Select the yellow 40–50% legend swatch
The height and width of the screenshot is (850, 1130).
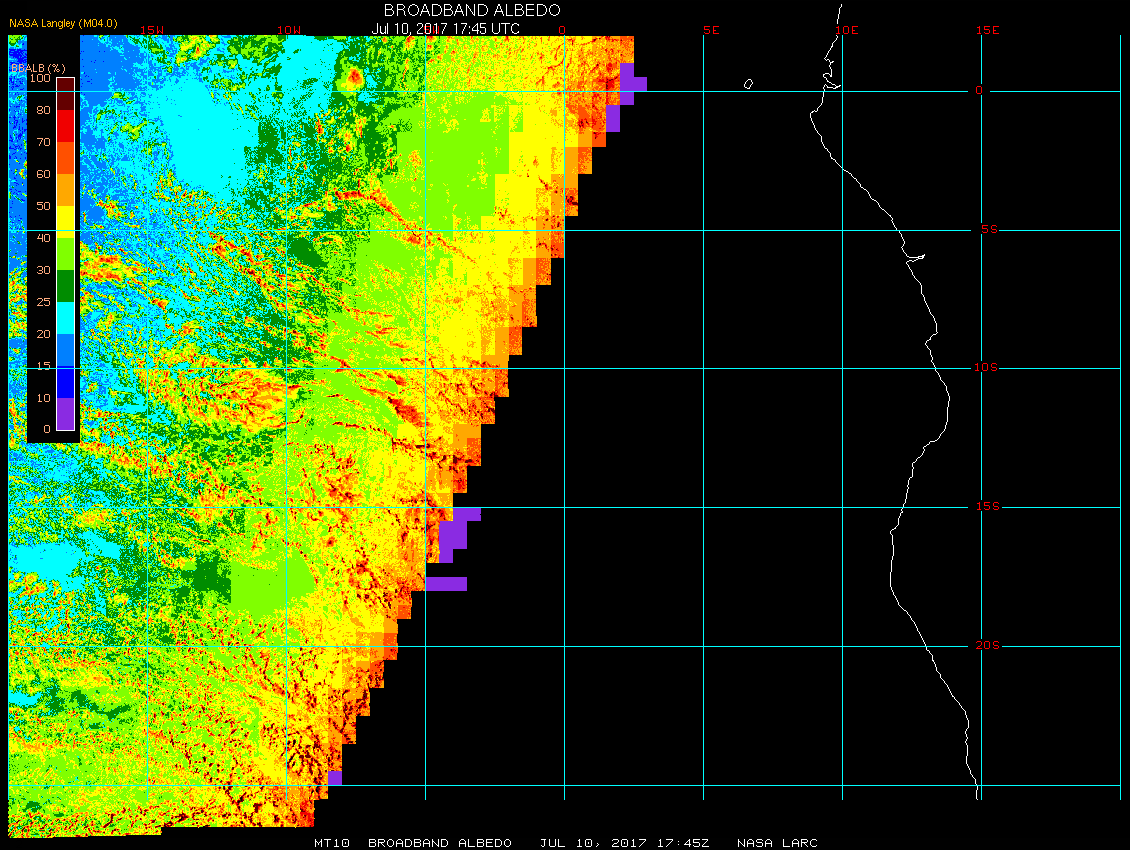(x=65, y=222)
